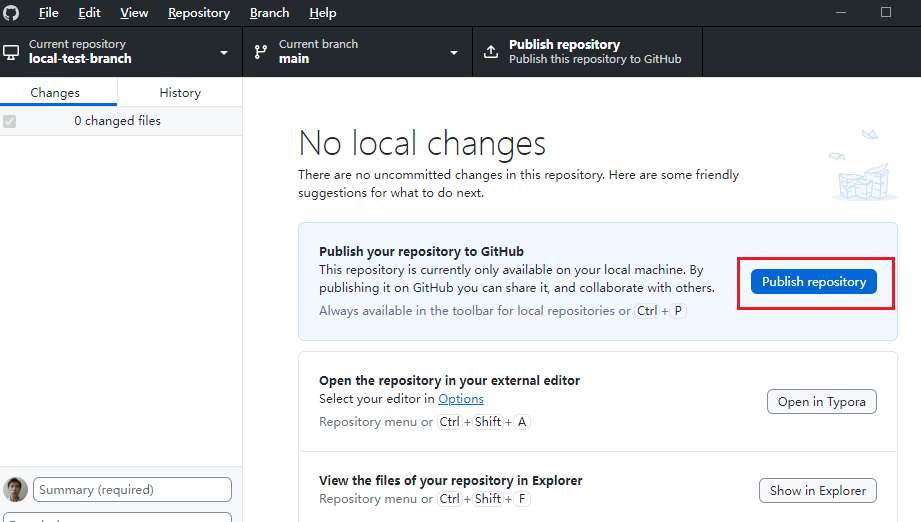Screen dimensions: 921x522
Task: Open the Help menu
Action: point(322,12)
